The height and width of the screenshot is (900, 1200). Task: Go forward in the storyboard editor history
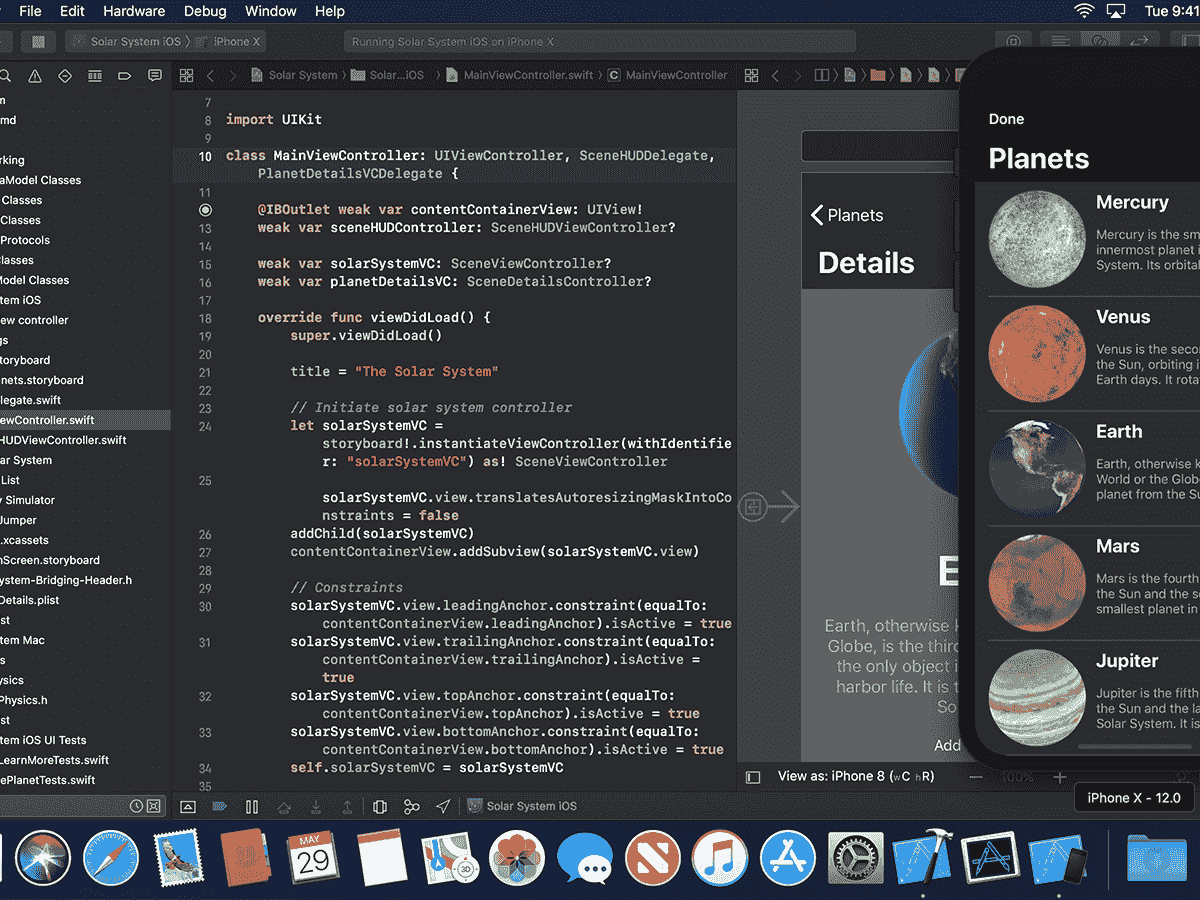coord(798,75)
